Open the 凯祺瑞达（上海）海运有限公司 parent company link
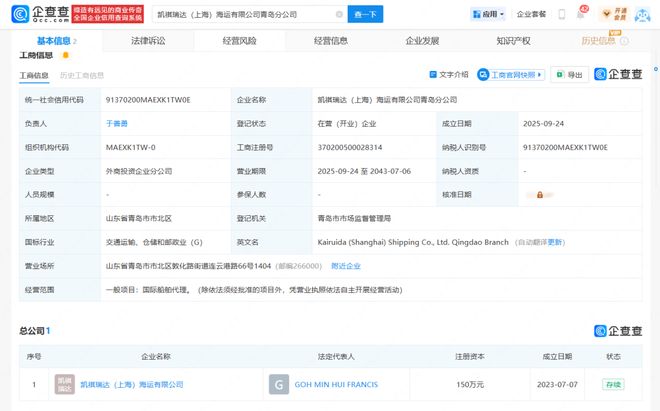Viewport: 660px width, 411px height. pyautogui.click(x=132, y=384)
